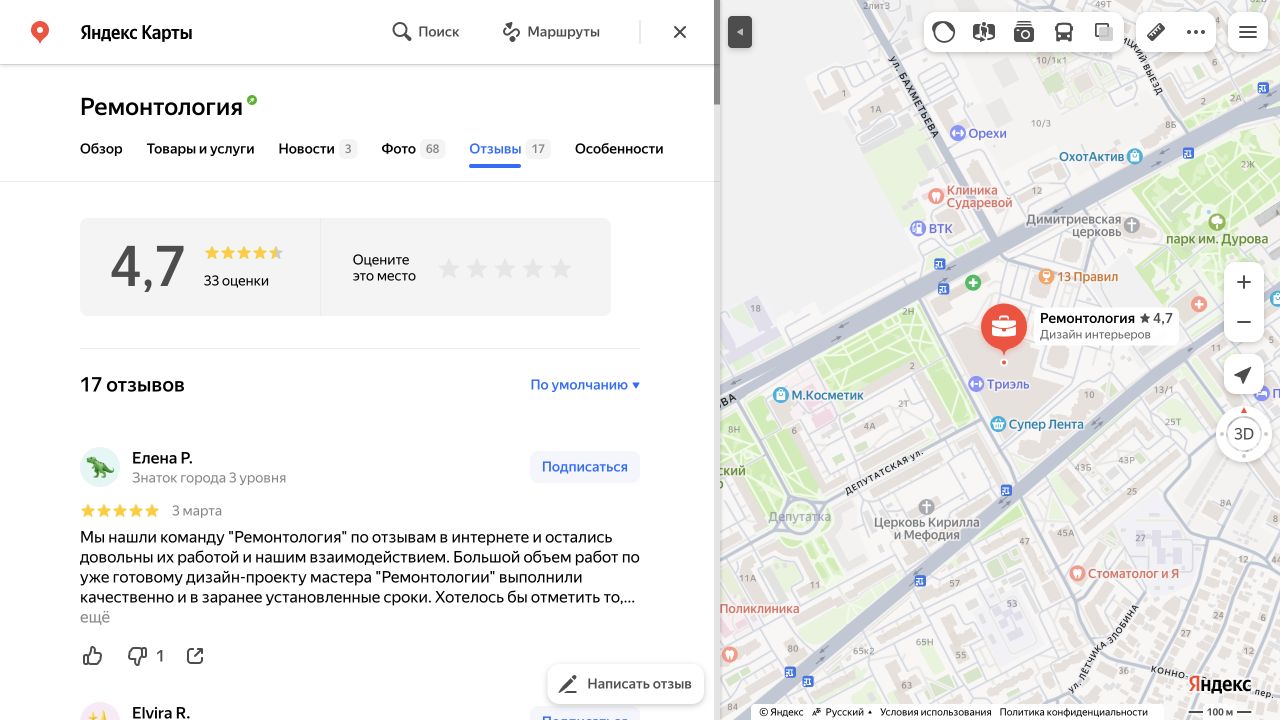Open the Поиск search
Screen dimensions: 1280x720
[x=426, y=32]
